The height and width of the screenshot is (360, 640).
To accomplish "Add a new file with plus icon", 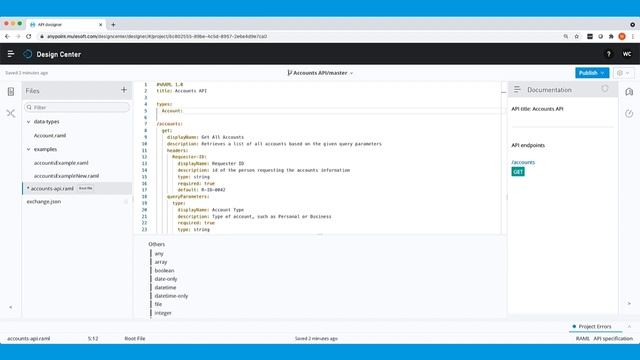I will pyautogui.click(x=124, y=90).
